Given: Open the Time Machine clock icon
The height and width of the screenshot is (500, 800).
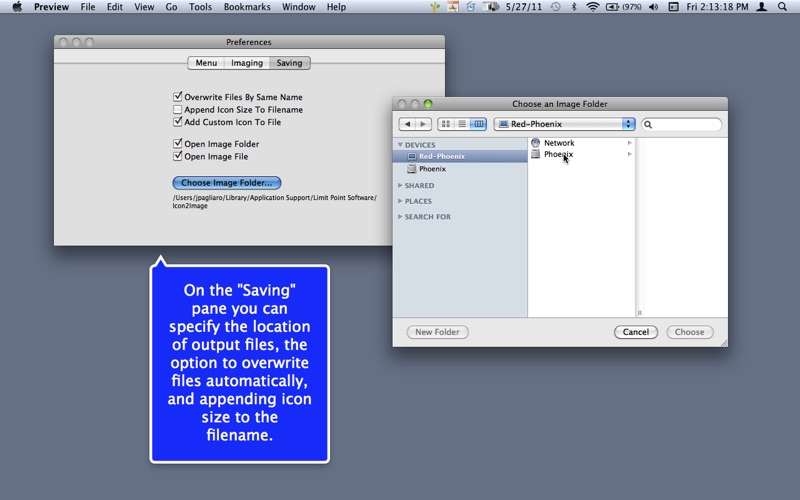Looking at the screenshot, I should pyautogui.click(x=555, y=7).
